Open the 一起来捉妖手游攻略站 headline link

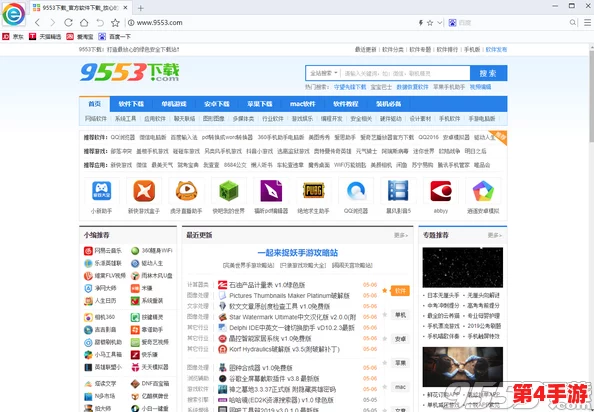(x=297, y=253)
